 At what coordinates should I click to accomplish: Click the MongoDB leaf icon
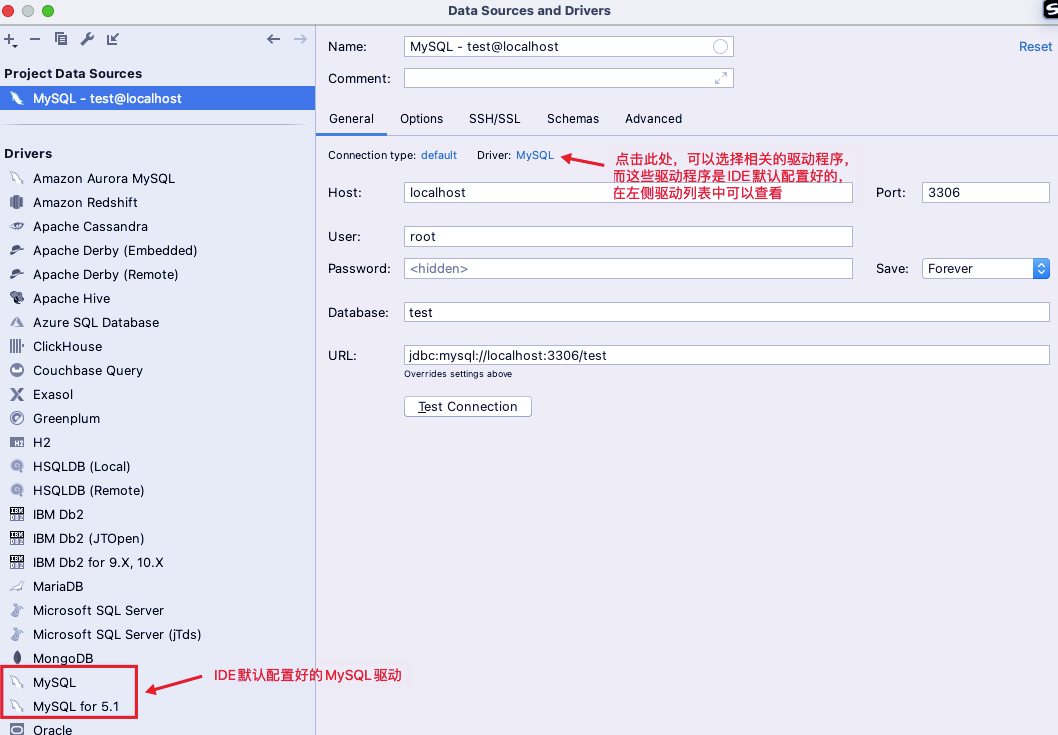point(17,658)
